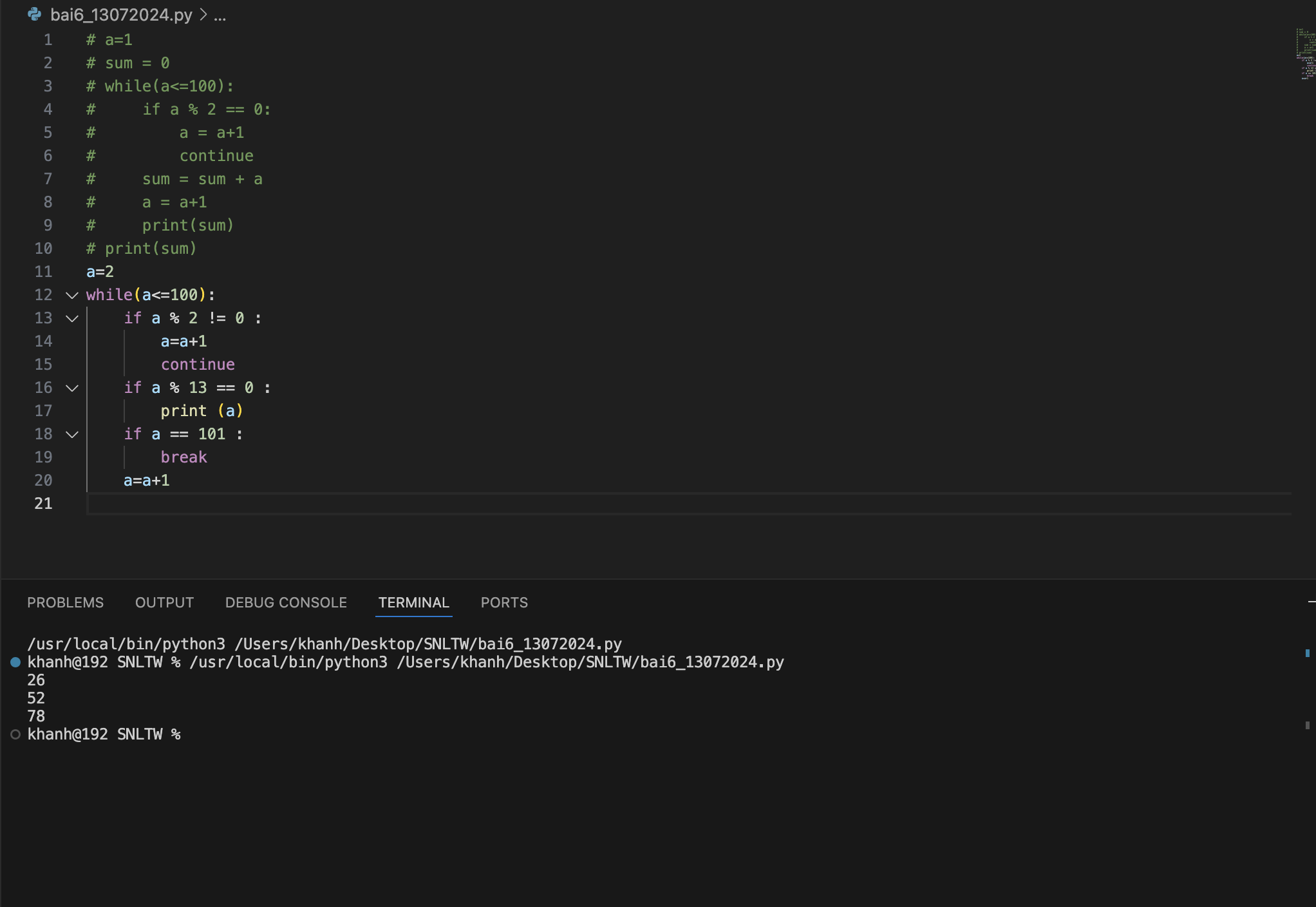
Task: Click the terminal output value 52
Action: [36, 698]
